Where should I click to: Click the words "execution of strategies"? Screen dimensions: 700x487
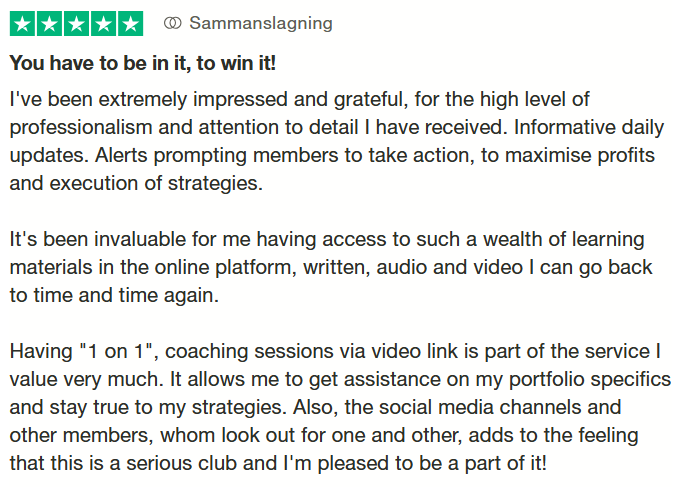[154, 183]
